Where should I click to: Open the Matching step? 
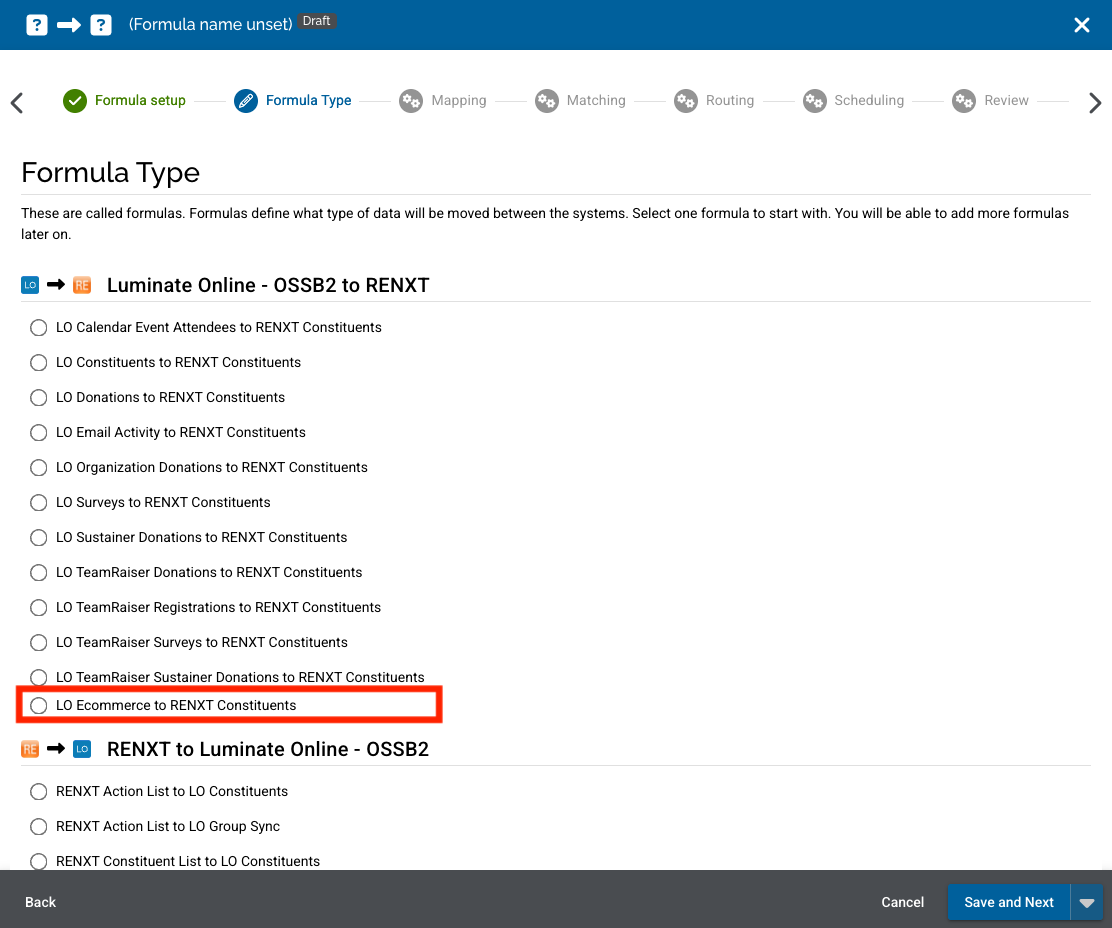[x=596, y=101]
